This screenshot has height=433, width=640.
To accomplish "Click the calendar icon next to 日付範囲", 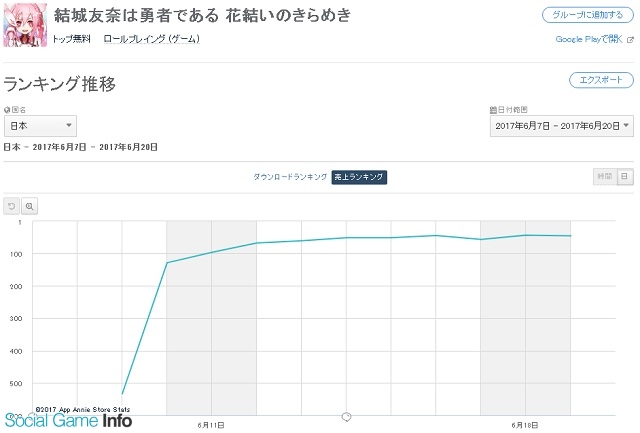I will tap(493, 109).
